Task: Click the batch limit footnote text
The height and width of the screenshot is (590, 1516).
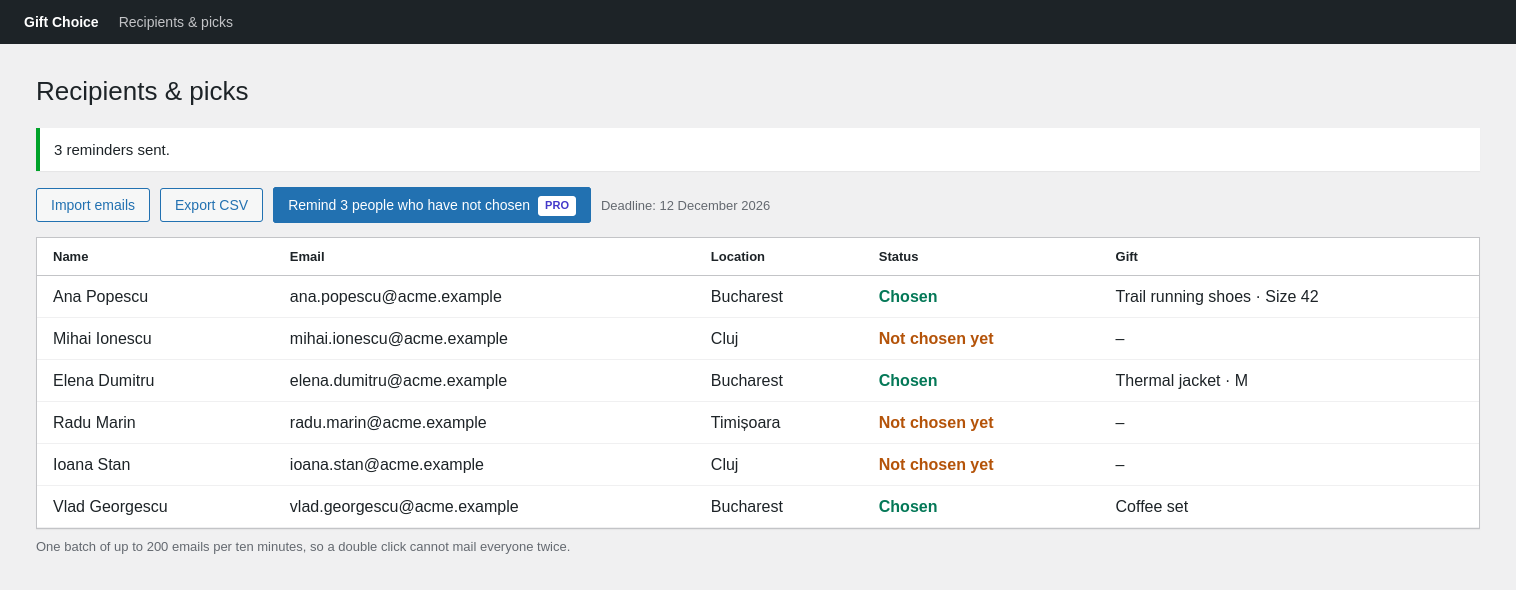Action: pyautogui.click(x=303, y=547)
